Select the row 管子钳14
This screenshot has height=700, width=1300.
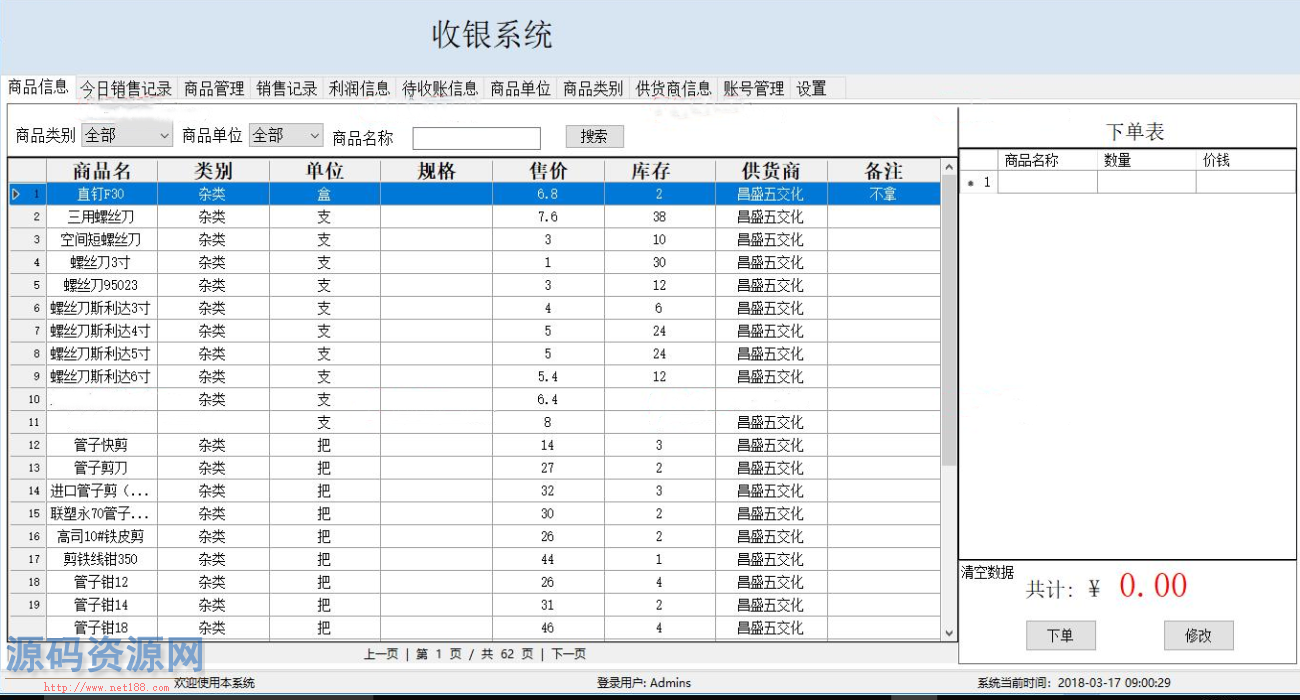click(x=475, y=605)
